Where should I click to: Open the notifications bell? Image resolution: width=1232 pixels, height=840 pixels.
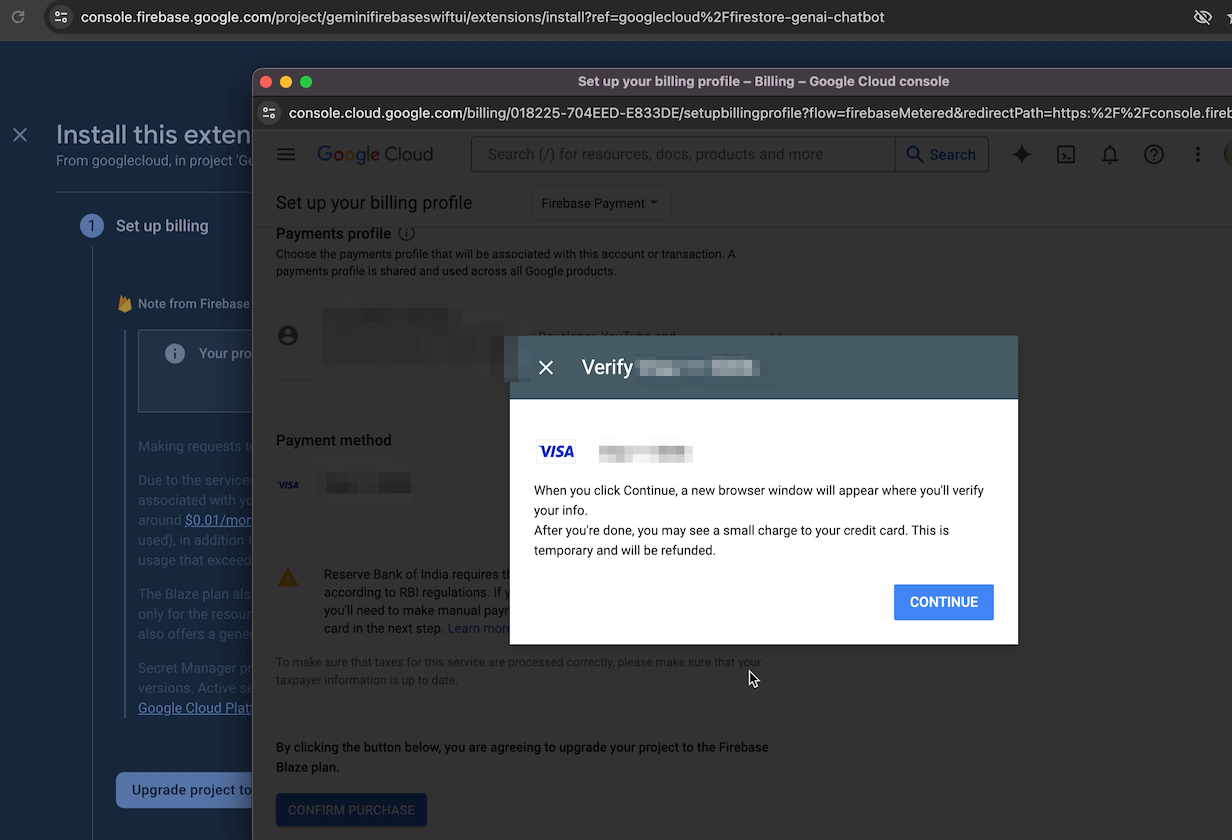(1110, 154)
